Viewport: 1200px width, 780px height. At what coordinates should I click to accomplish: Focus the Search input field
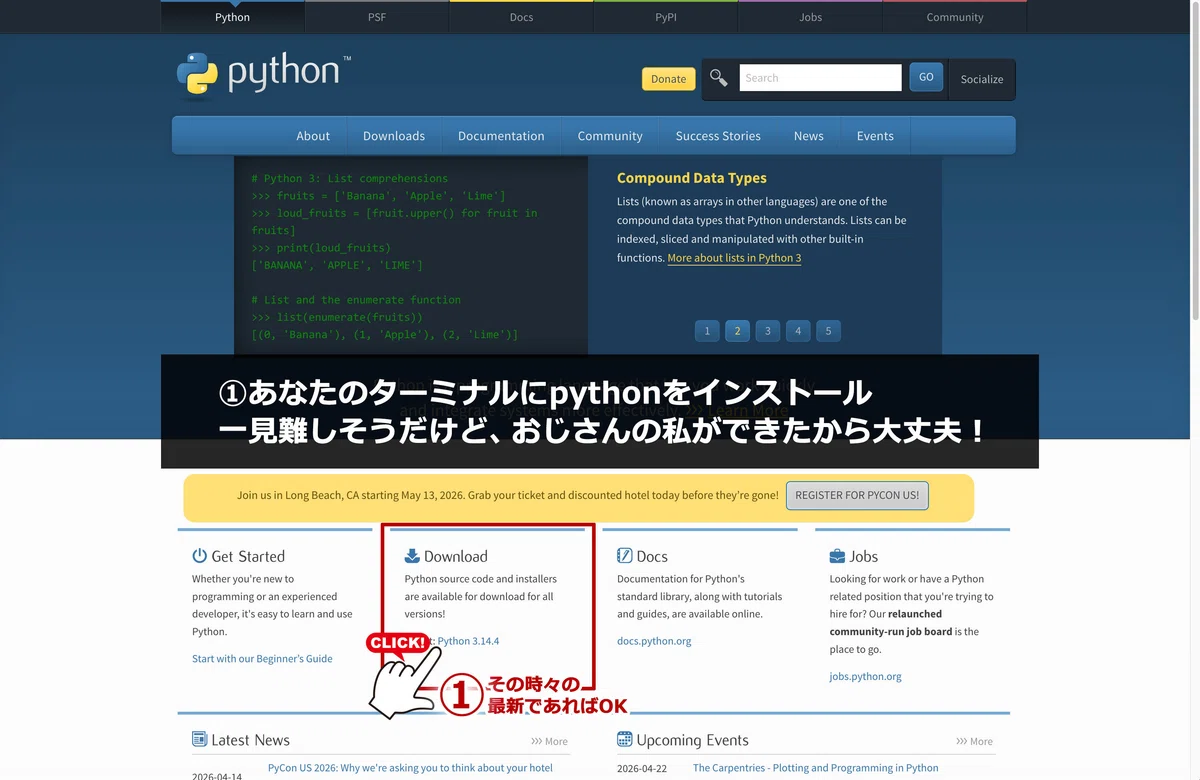(820, 78)
